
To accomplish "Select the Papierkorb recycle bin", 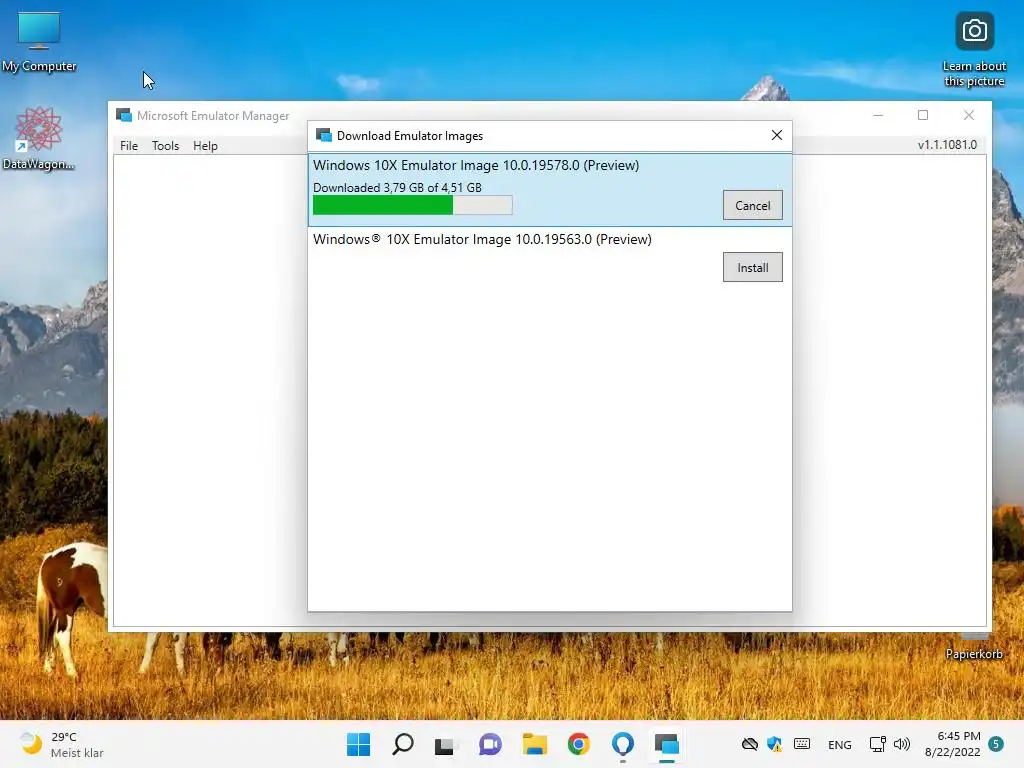I will 974,645.
